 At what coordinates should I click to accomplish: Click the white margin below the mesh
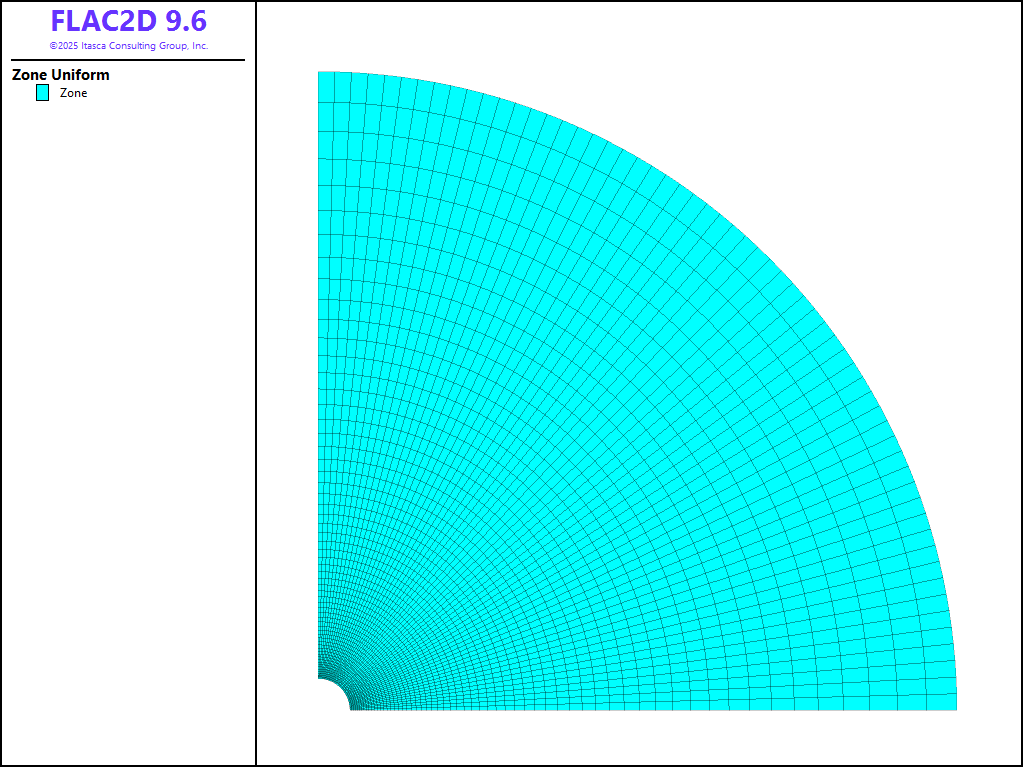tap(640, 738)
